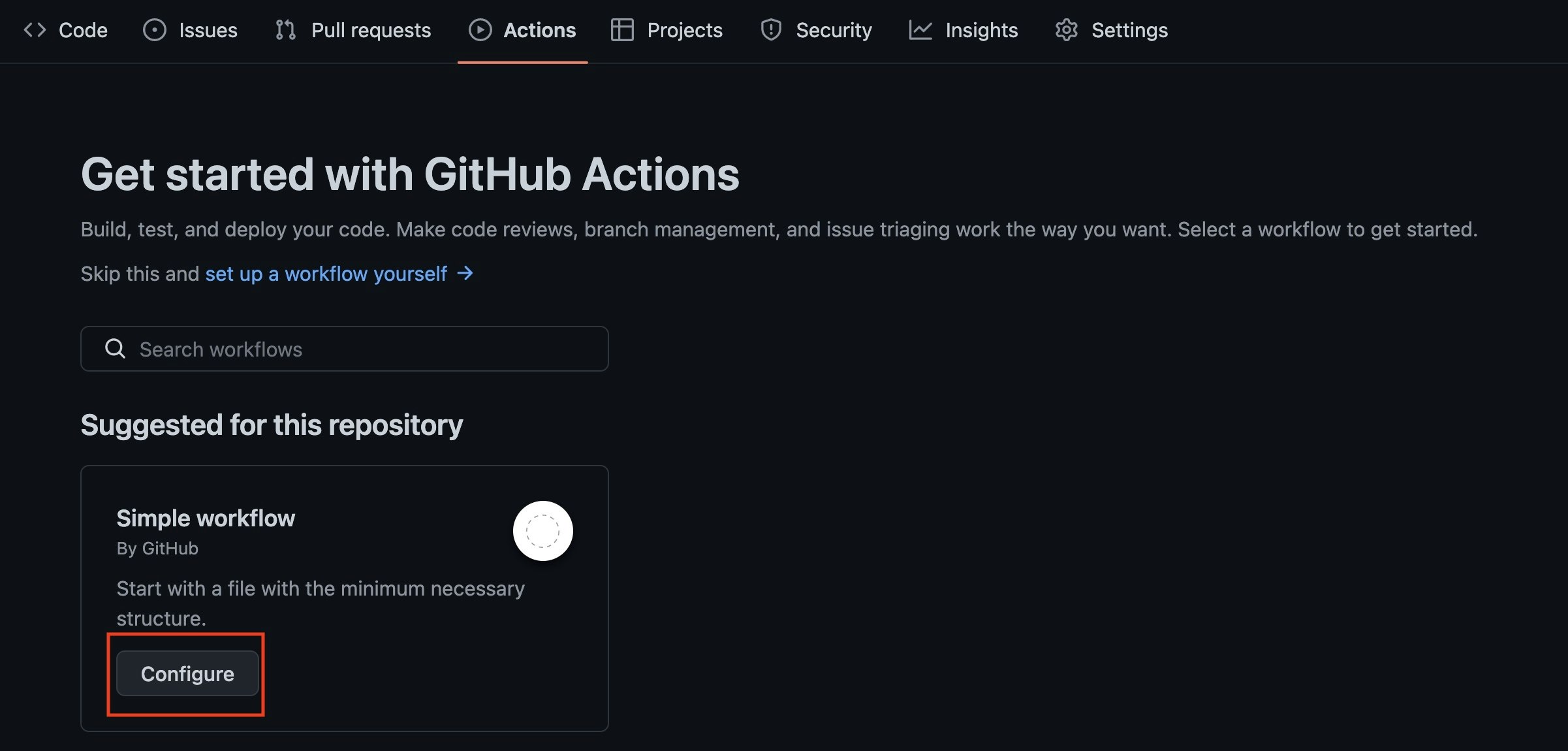
Task: Click the Pull requests branch icon
Action: coord(285,30)
